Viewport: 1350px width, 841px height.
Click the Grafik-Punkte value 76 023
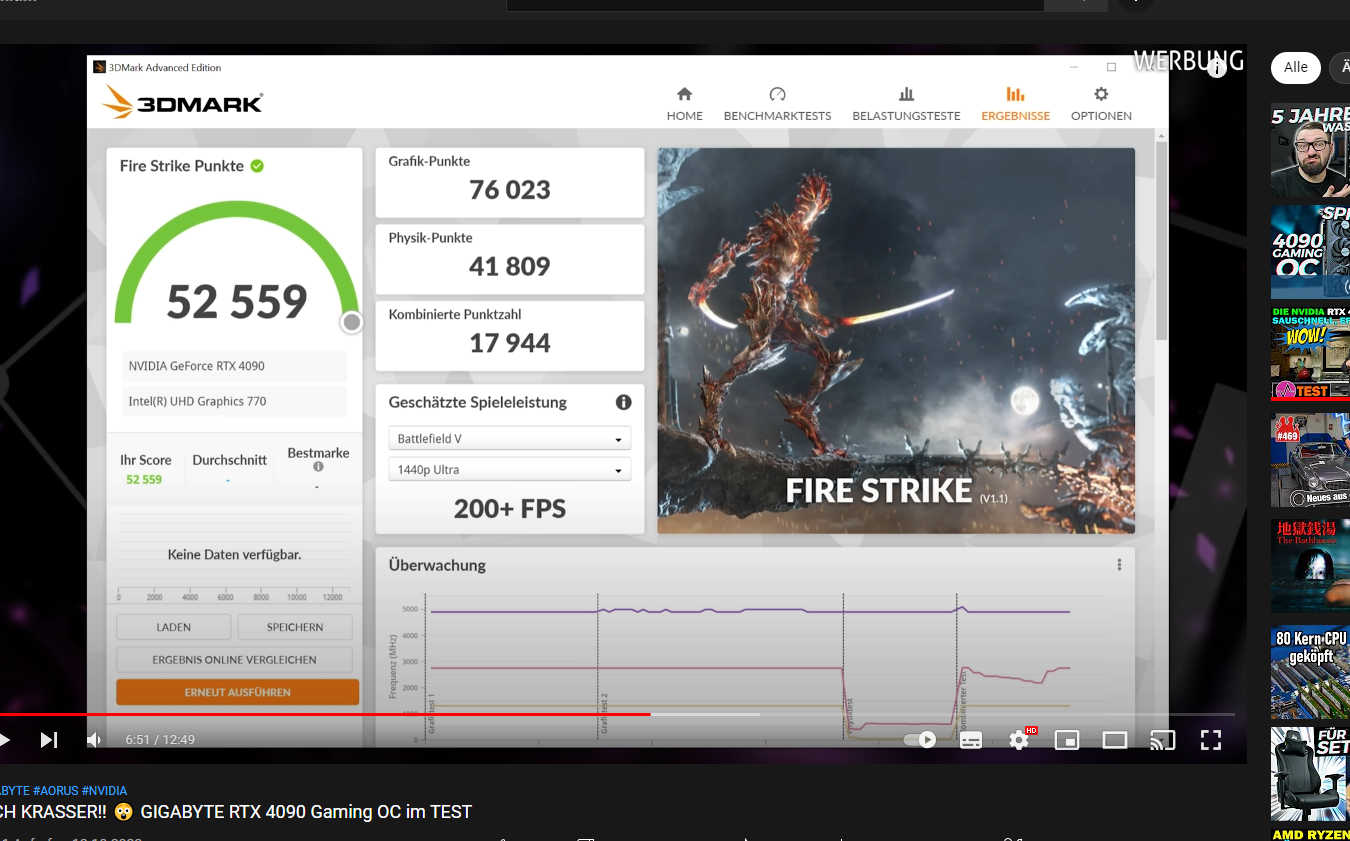point(510,190)
